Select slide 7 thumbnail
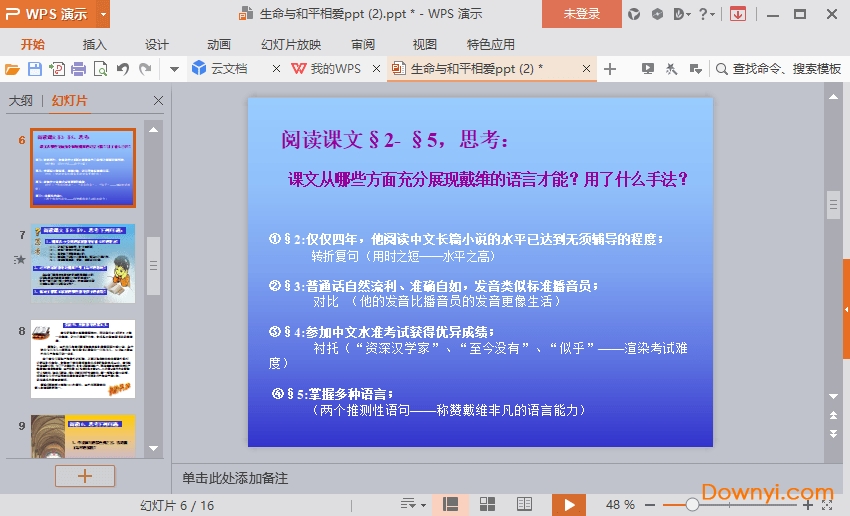Image resolution: width=850 pixels, height=516 pixels. (83, 263)
